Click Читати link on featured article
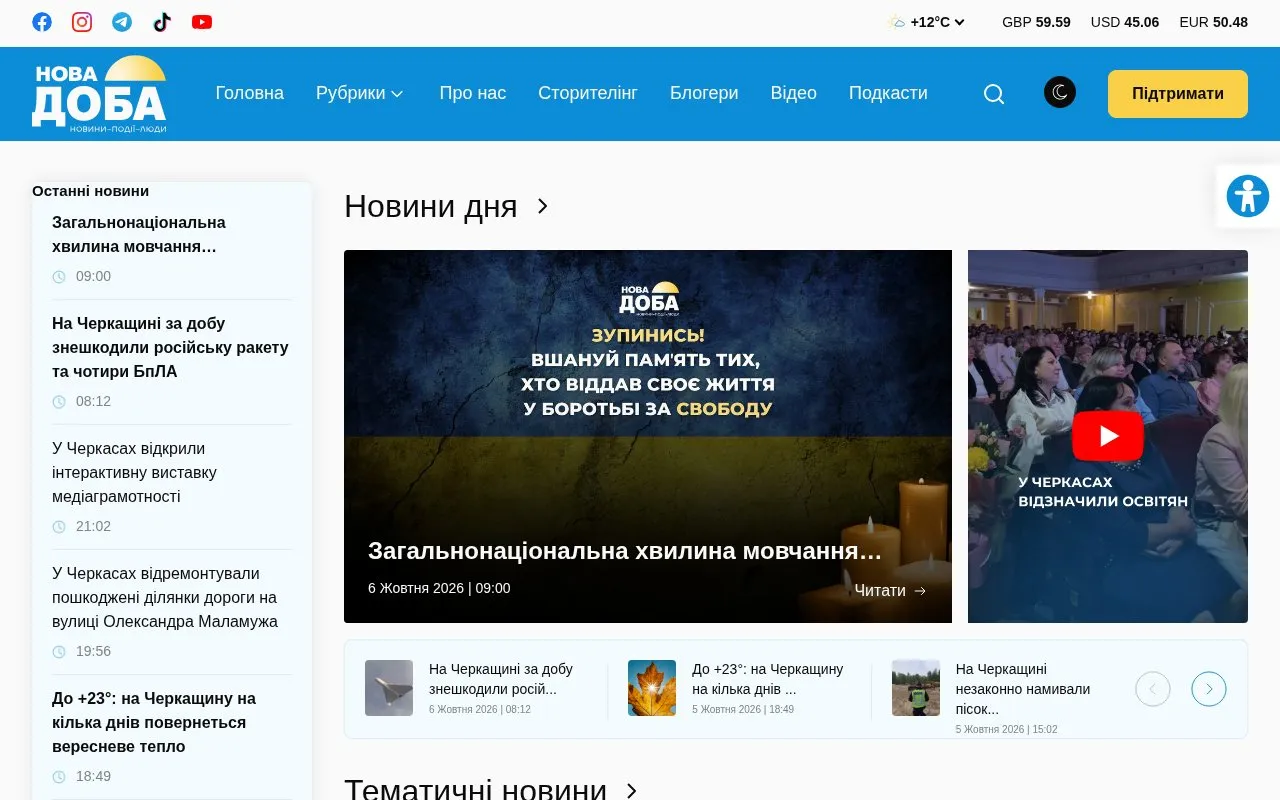1280x800 pixels. click(x=890, y=590)
